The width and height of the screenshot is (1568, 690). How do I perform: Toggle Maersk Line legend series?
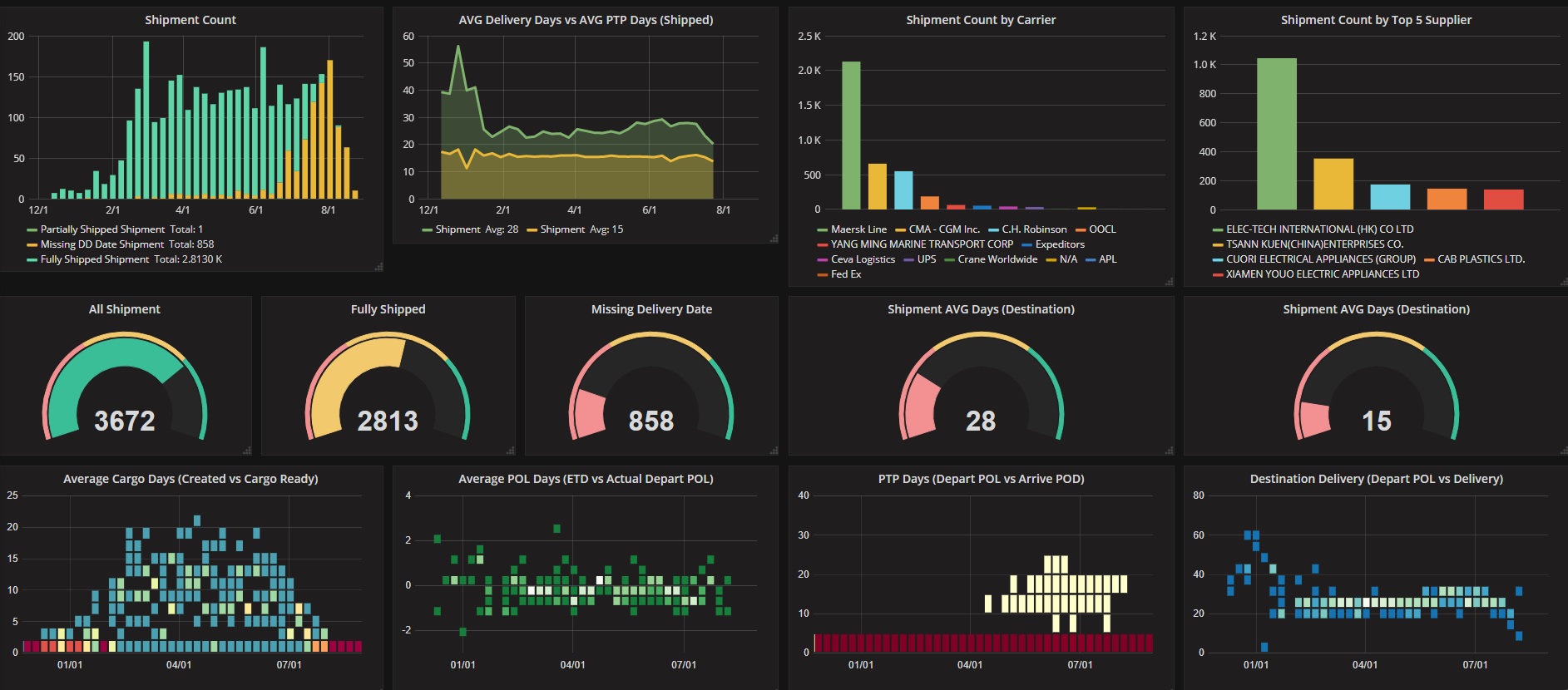point(852,229)
